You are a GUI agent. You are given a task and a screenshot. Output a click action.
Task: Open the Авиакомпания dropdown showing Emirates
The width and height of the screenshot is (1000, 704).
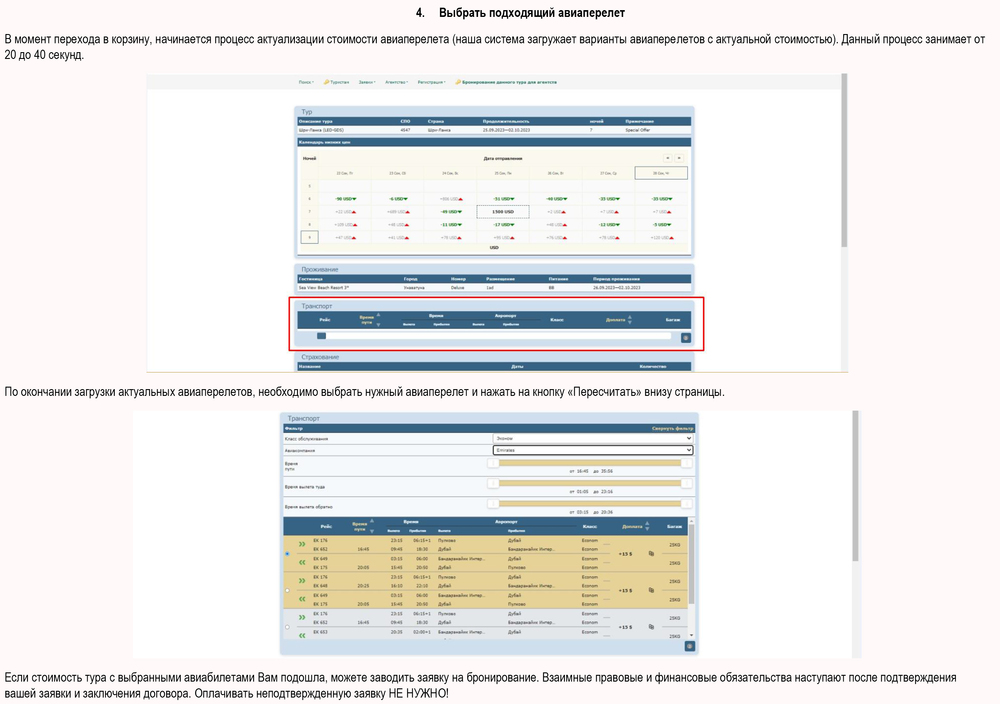pyautogui.click(x=593, y=450)
